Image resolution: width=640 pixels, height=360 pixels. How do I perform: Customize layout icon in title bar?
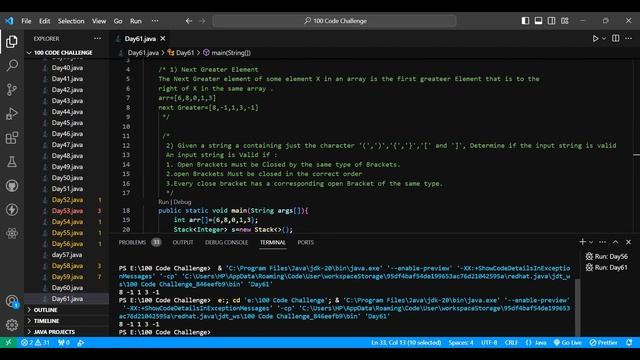pos(564,21)
